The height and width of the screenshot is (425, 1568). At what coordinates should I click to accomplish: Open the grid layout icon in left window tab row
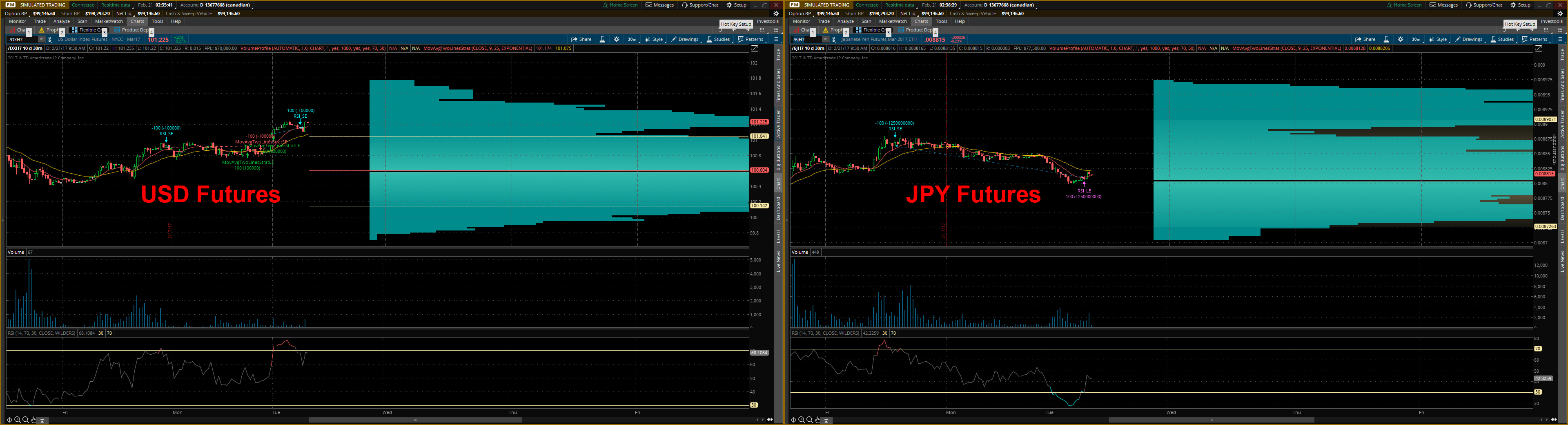tap(762, 30)
